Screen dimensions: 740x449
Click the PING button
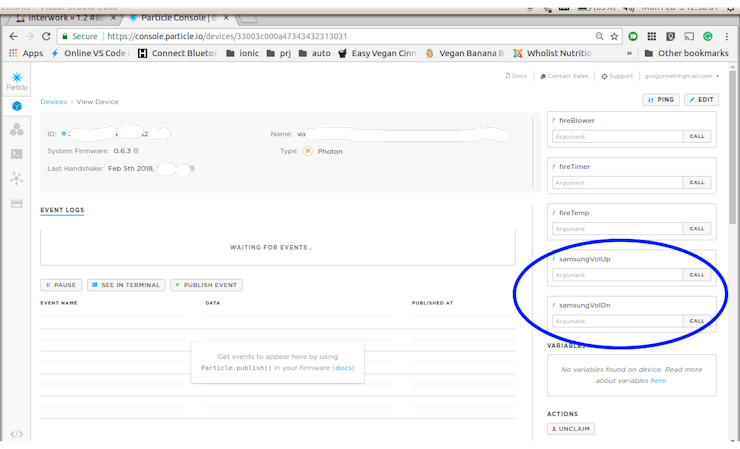click(661, 100)
